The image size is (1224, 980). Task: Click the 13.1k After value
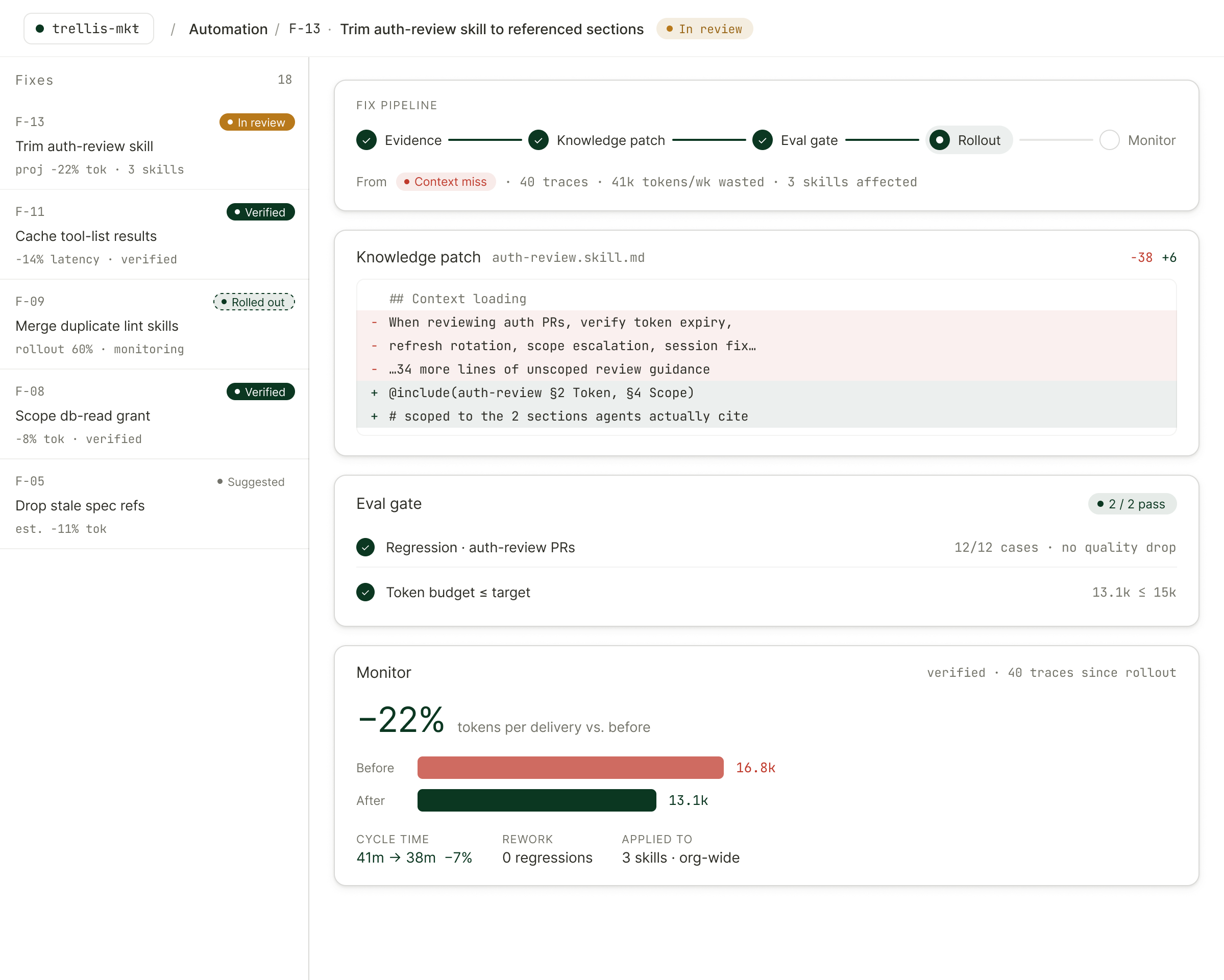click(x=688, y=800)
